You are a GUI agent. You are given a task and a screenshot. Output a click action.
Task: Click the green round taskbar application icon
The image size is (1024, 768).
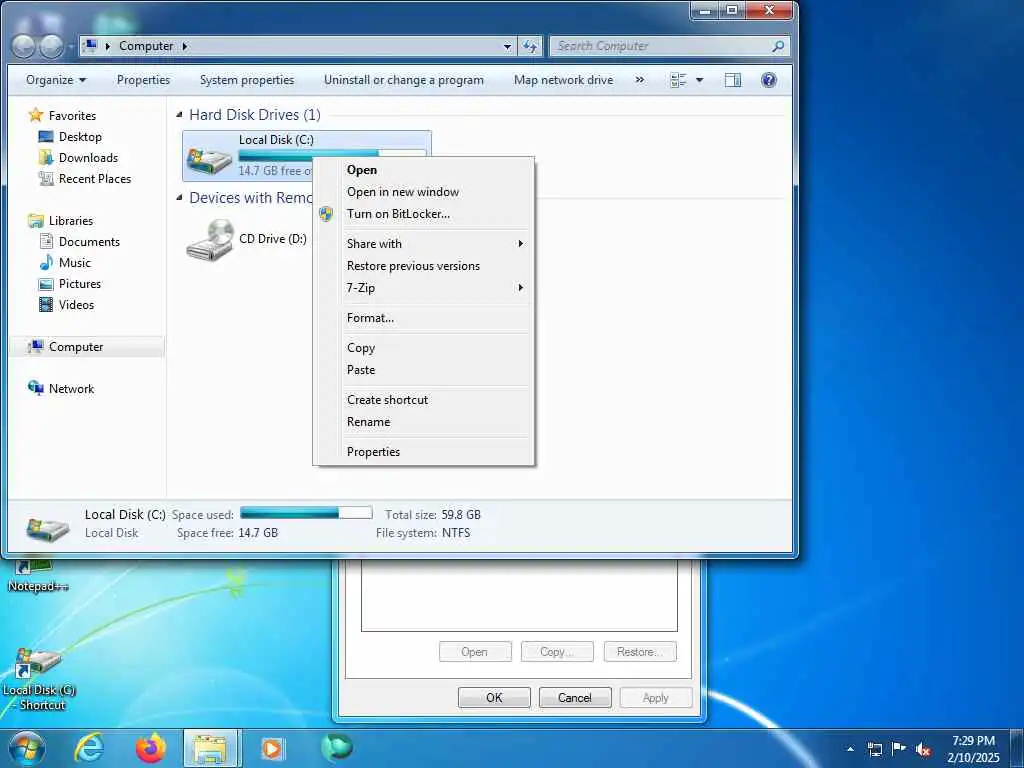point(337,747)
